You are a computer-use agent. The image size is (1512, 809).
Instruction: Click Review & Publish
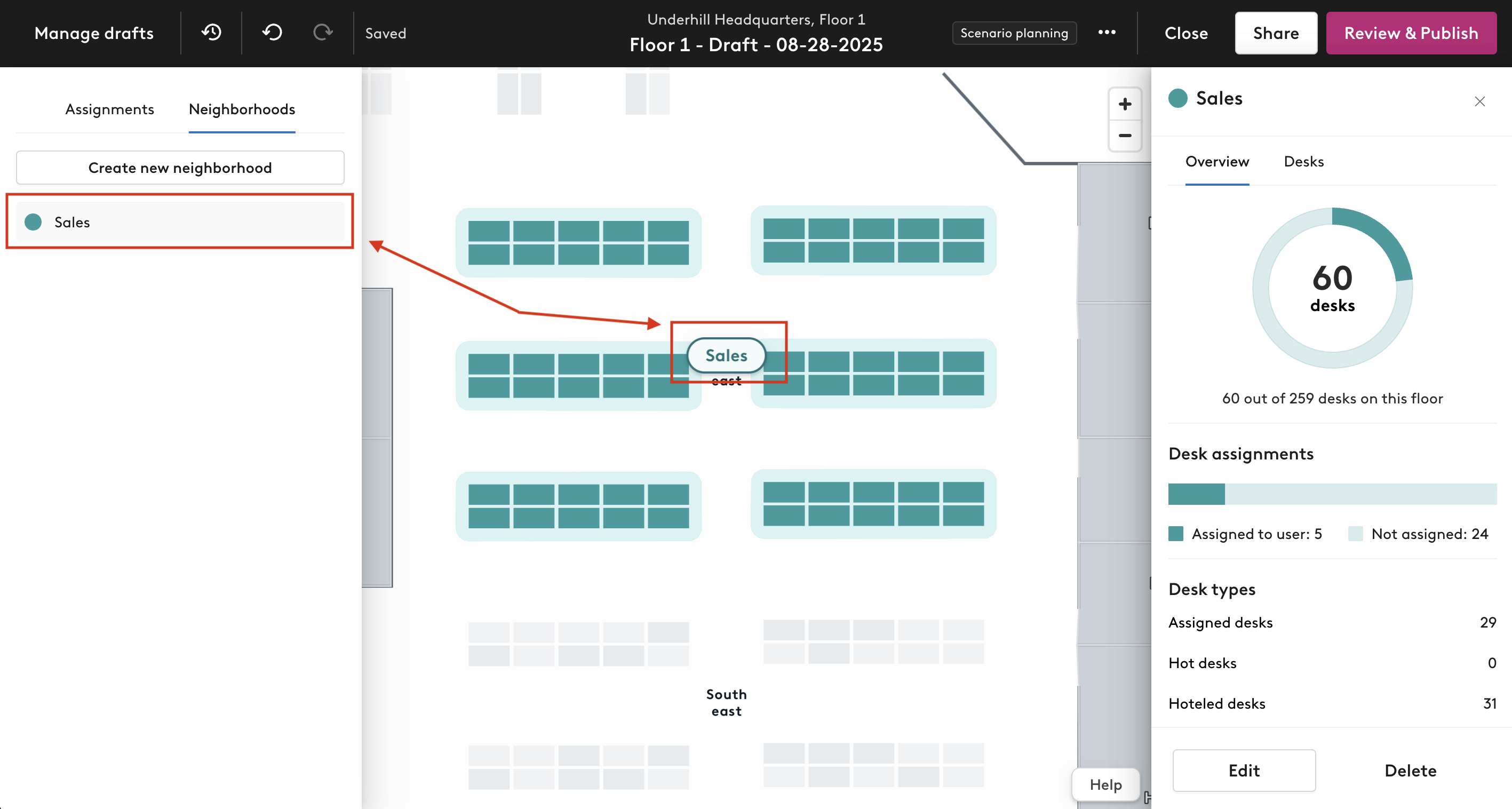click(1411, 33)
